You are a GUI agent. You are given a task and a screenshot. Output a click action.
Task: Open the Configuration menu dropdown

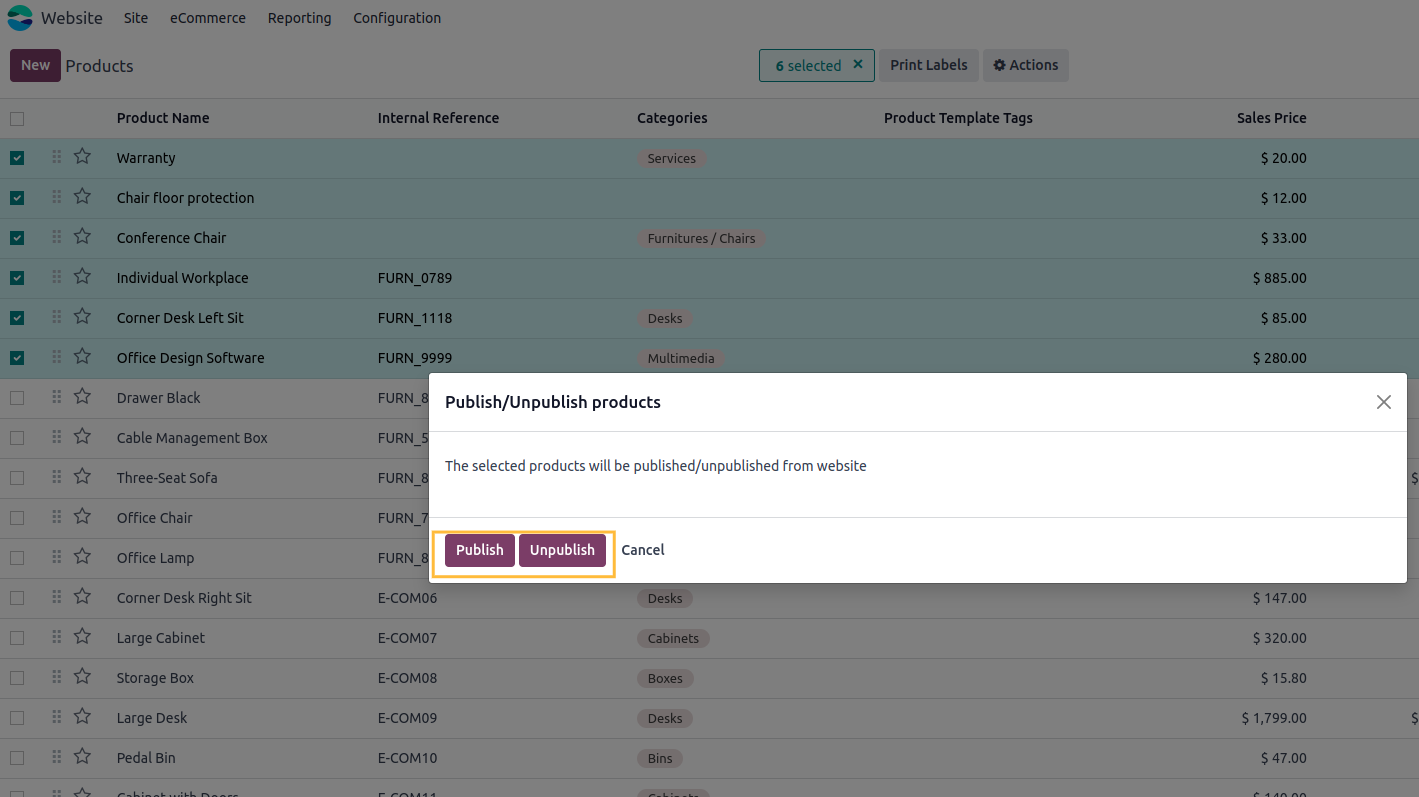click(x=396, y=18)
